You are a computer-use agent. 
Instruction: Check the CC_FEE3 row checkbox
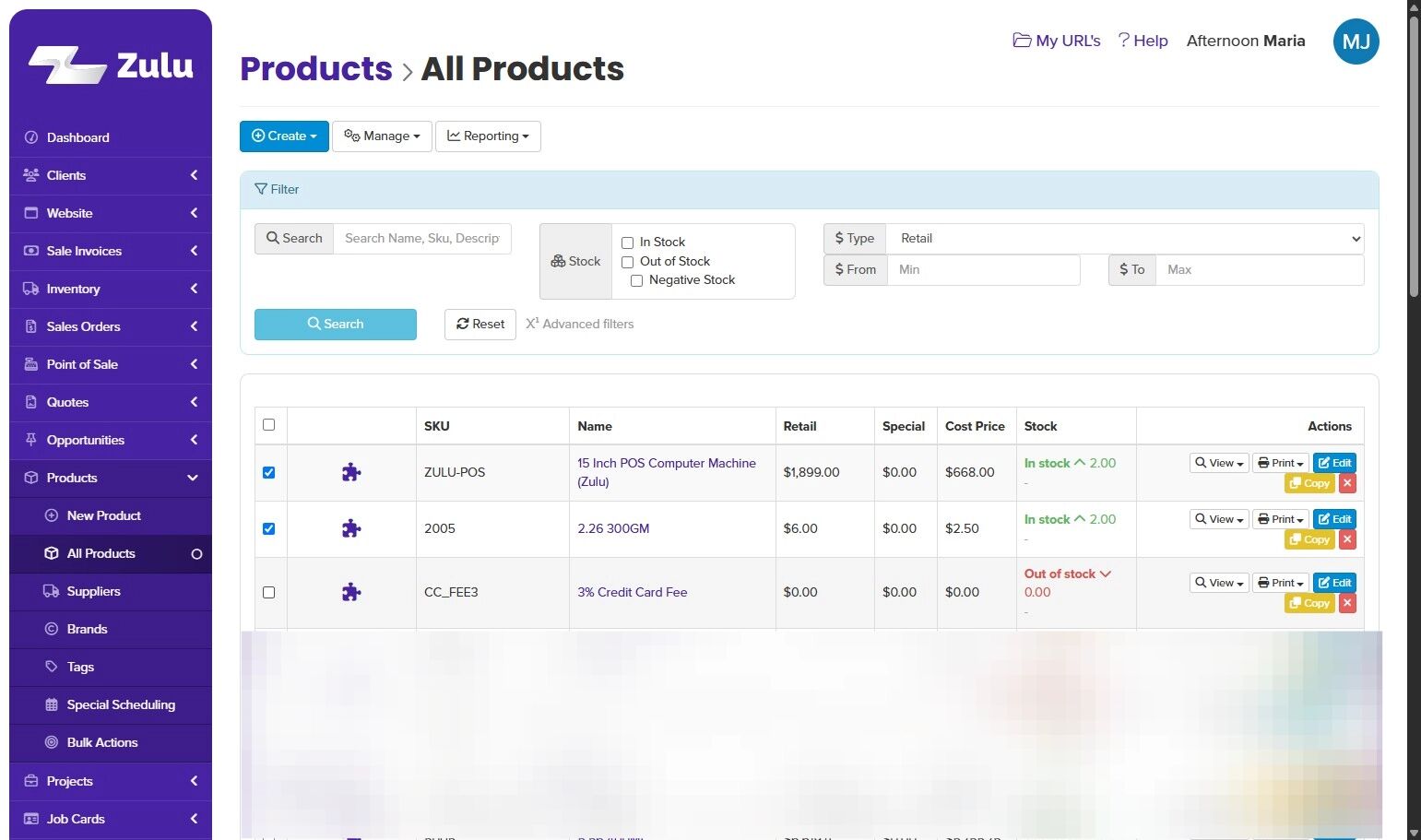pyautogui.click(x=268, y=593)
